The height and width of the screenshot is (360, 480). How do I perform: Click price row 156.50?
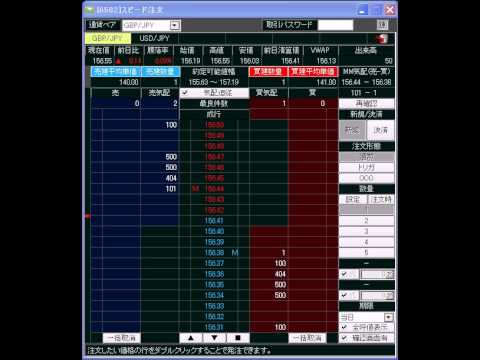point(214,125)
